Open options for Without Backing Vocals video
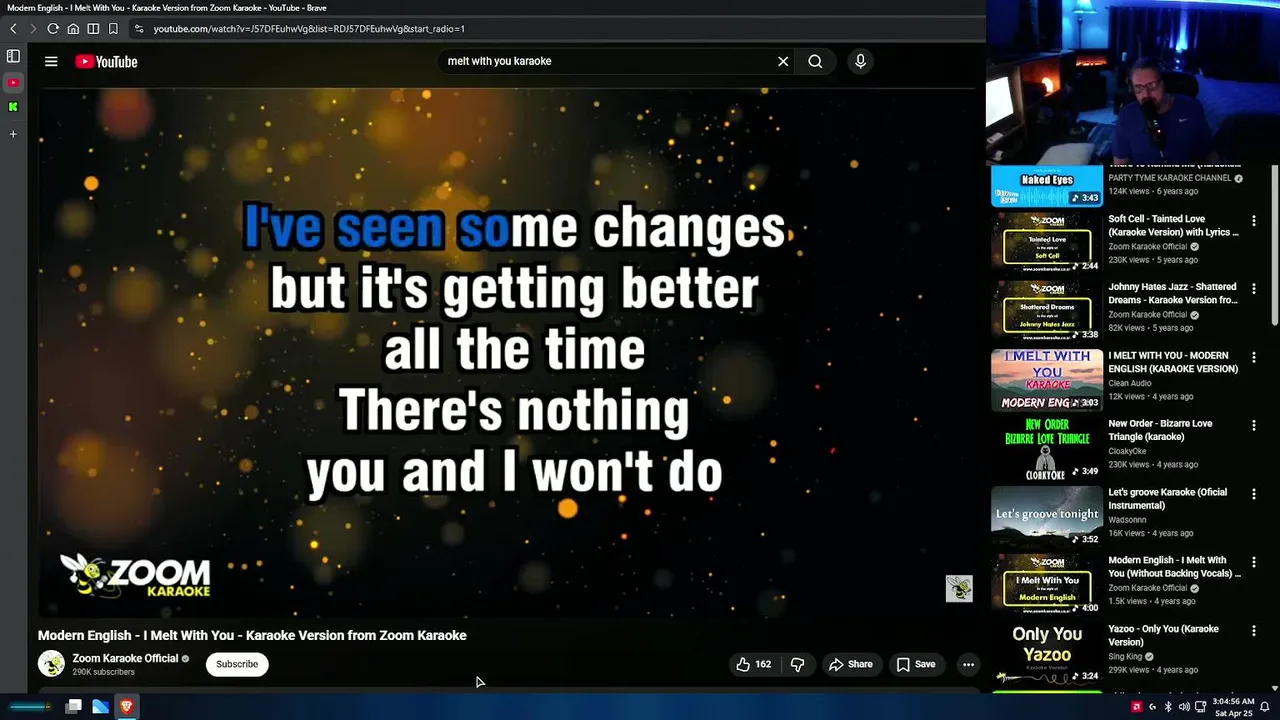Screen dimensions: 1280x720 [1253, 562]
